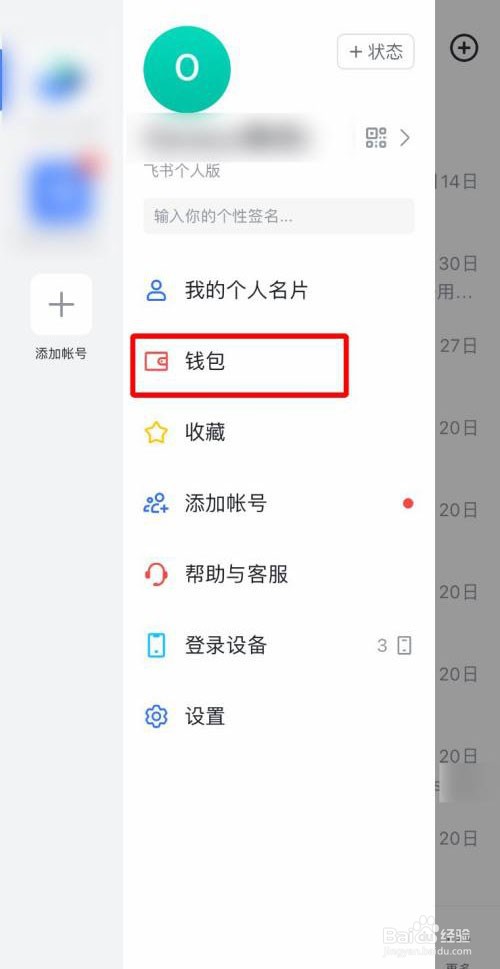Open the 收藏 menu item
The height and width of the screenshot is (969, 500).
click(279, 433)
